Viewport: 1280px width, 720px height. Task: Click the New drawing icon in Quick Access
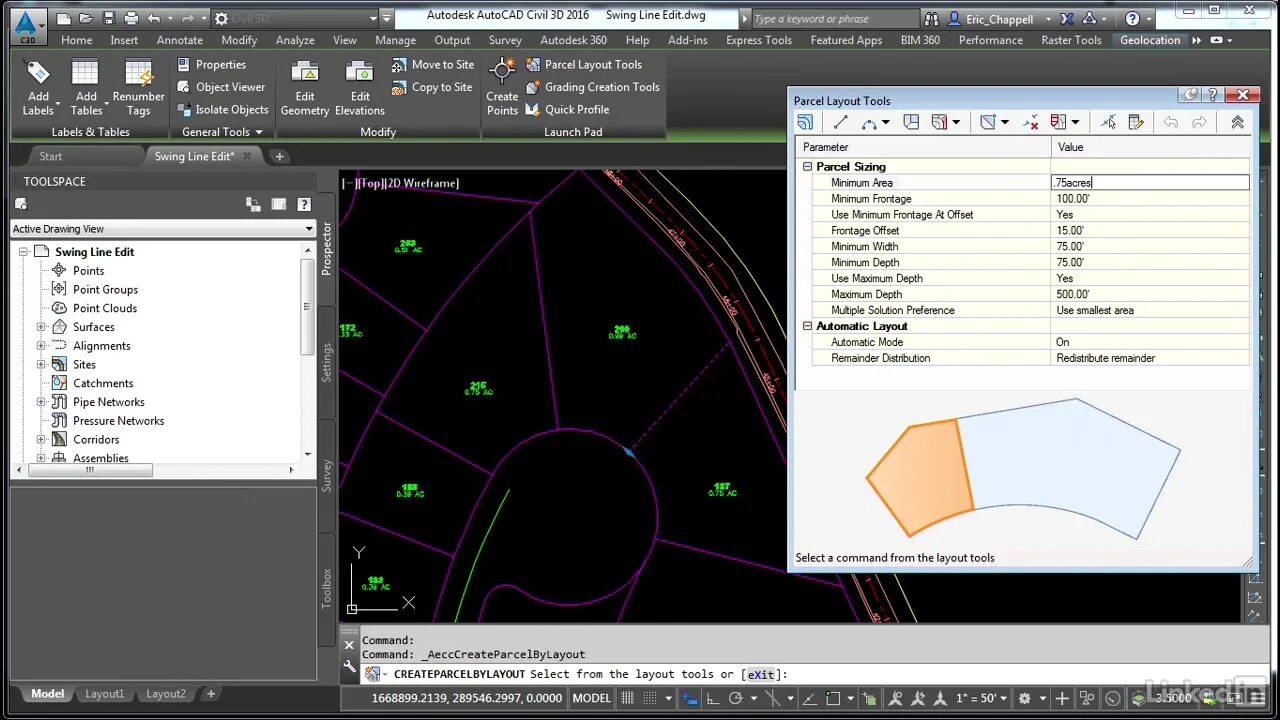(x=64, y=18)
